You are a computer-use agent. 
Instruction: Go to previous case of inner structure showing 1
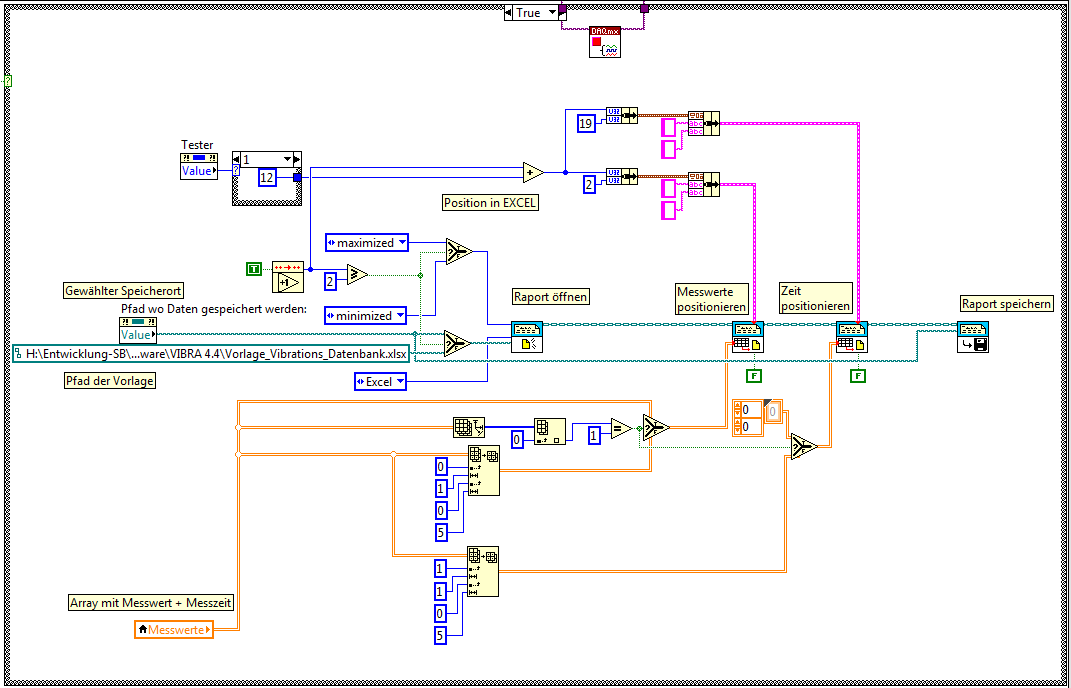click(237, 159)
